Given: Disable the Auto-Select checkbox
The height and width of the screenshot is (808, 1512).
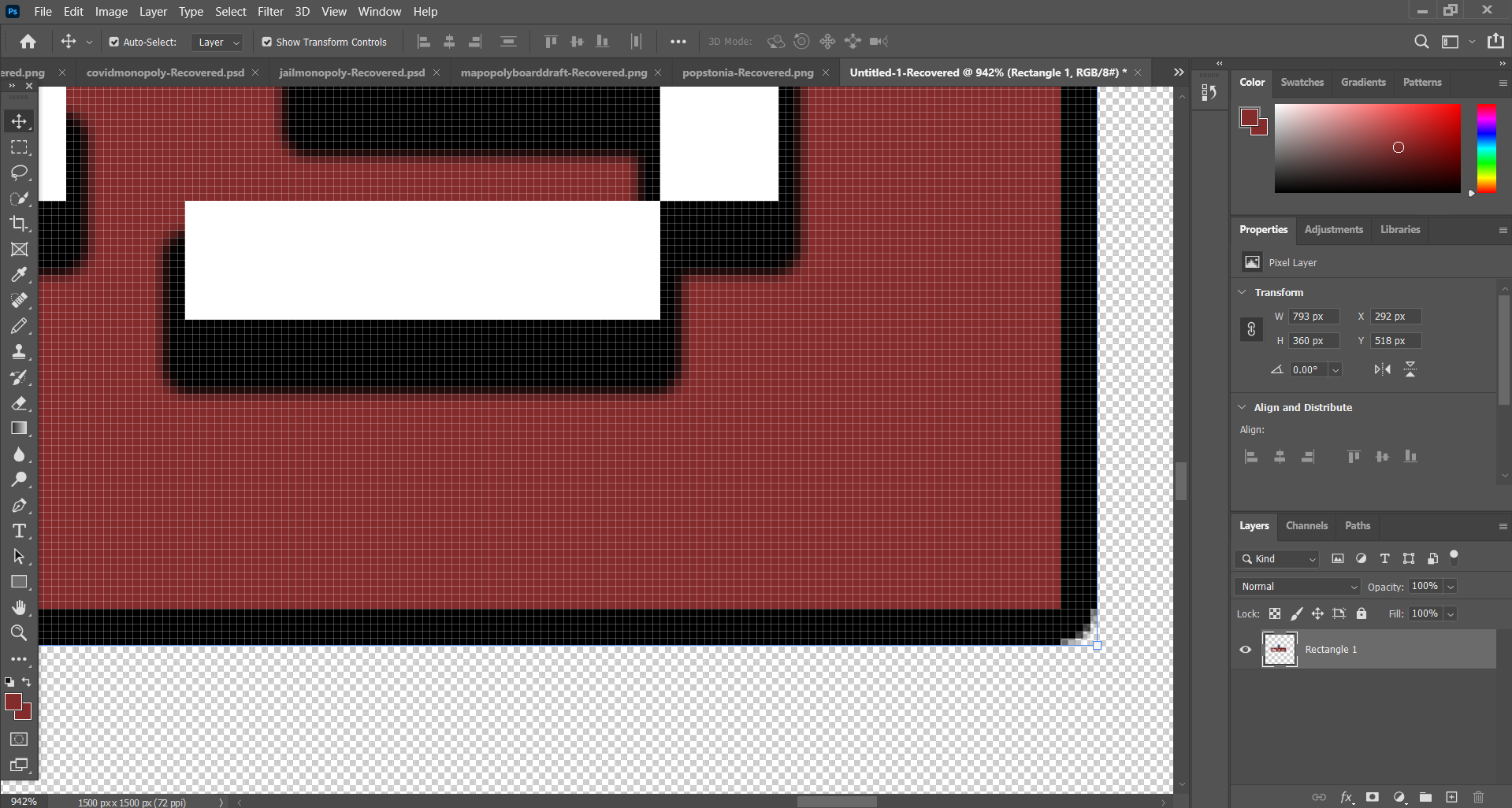Looking at the screenshot, I should point(115,42).
